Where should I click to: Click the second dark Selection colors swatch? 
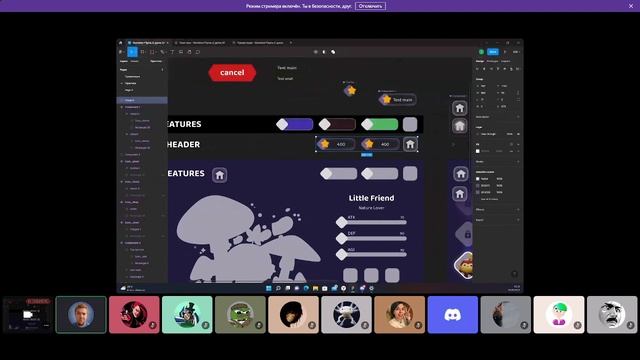(478, 185)
